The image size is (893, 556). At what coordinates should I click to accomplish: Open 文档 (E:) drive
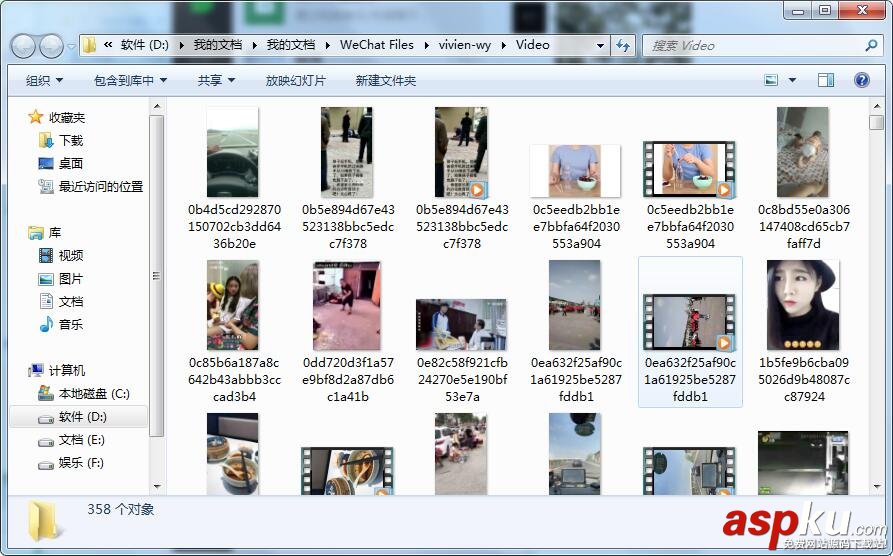click(x=72, y=440)
